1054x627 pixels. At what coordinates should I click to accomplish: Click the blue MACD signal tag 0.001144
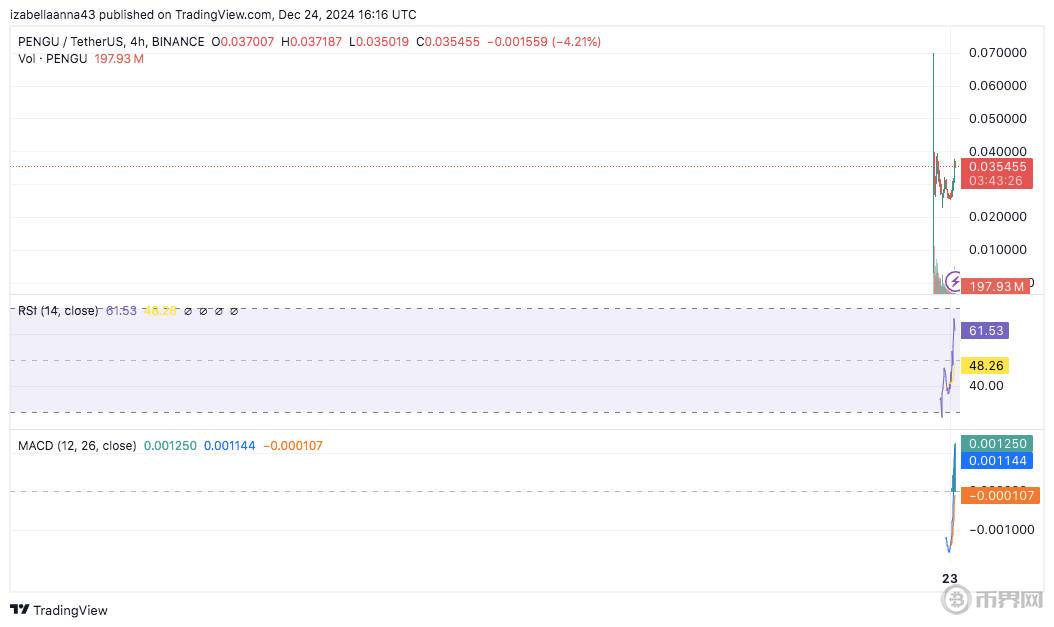coord(996,461)
